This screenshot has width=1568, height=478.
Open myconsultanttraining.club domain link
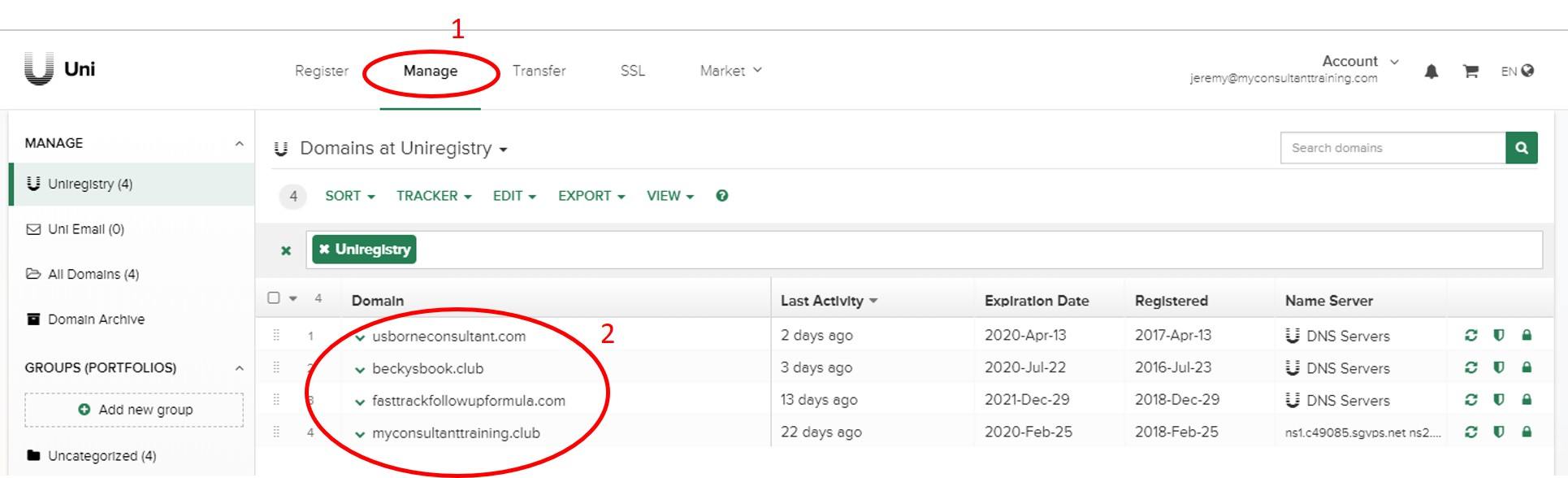457,433
